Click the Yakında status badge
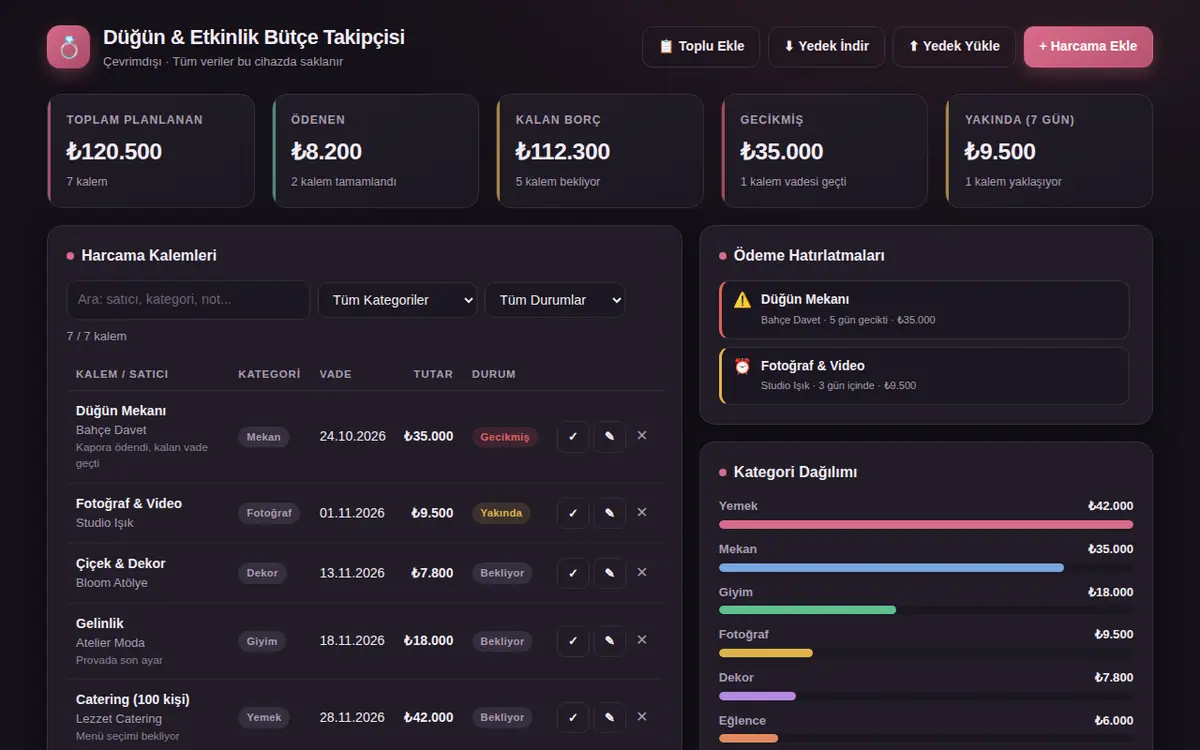Screen dimensions: 1200x750 click(501, 513)
